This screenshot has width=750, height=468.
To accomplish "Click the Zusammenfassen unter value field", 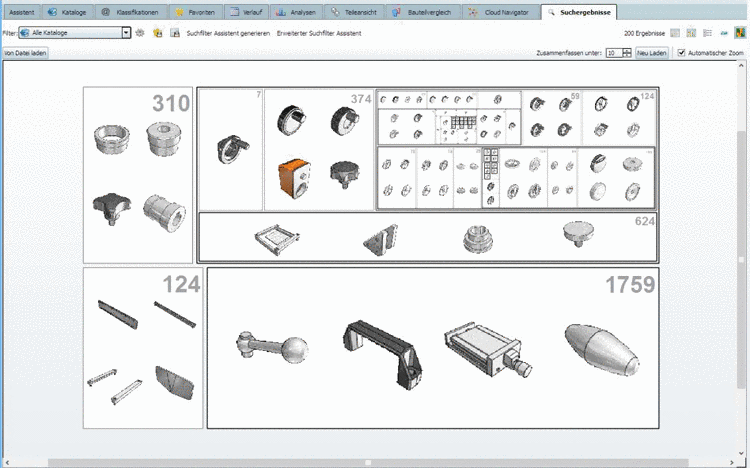I will [x=614, y=53].
